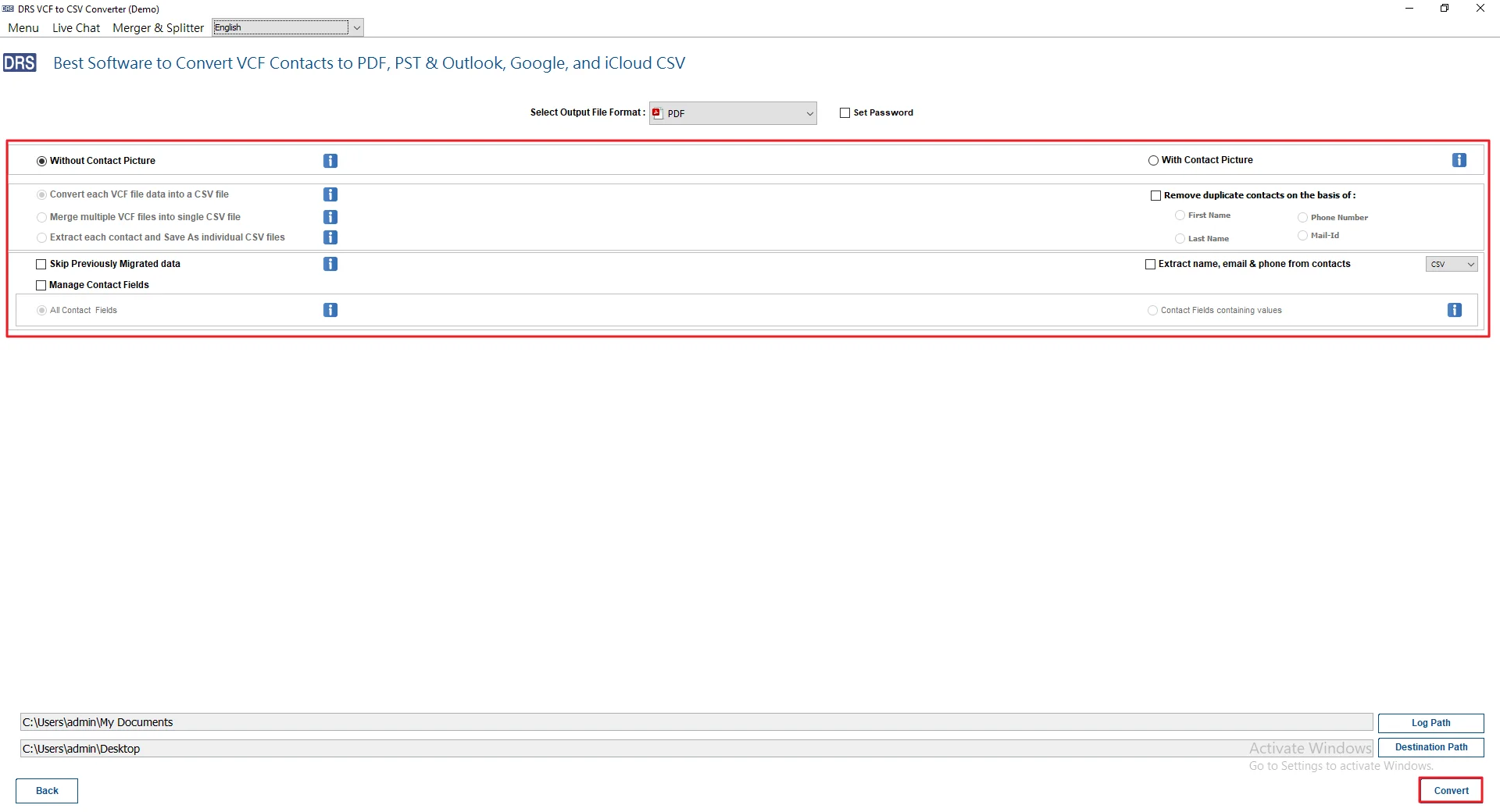Click the DRS logo icon

[20, 62]
